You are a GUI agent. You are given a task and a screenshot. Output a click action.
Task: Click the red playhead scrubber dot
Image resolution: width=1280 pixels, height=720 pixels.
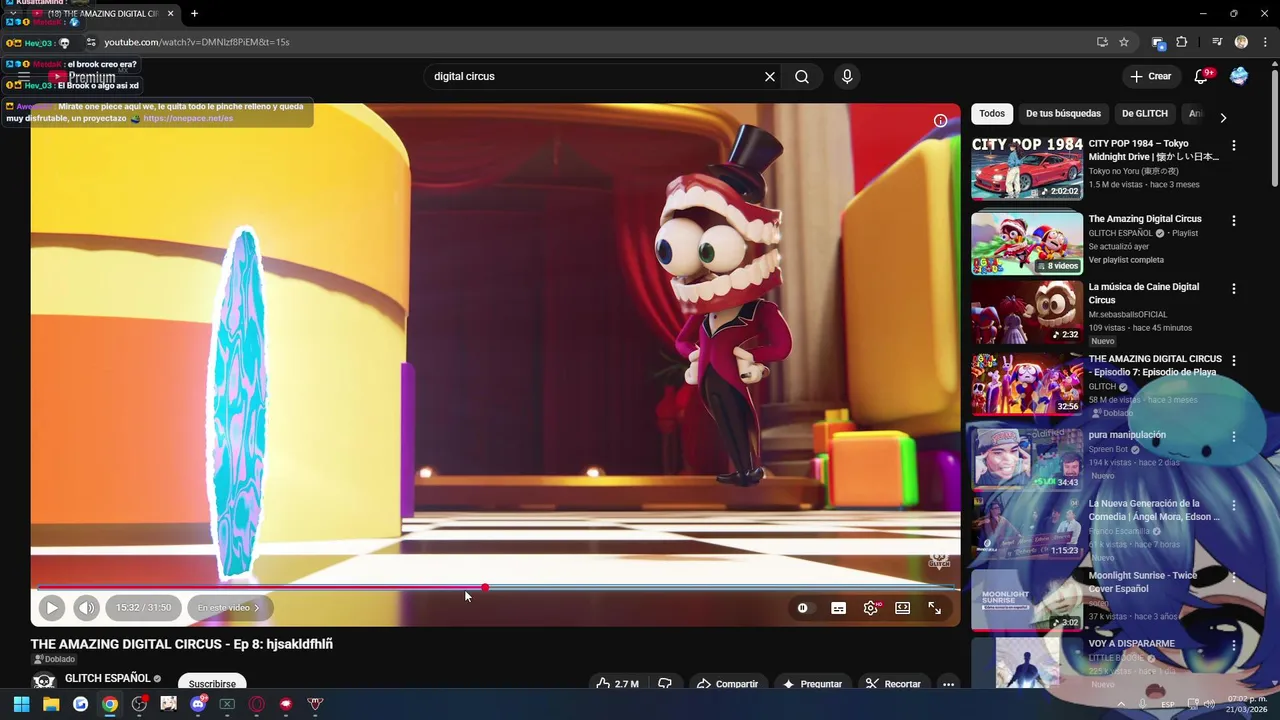click(485, 588)
